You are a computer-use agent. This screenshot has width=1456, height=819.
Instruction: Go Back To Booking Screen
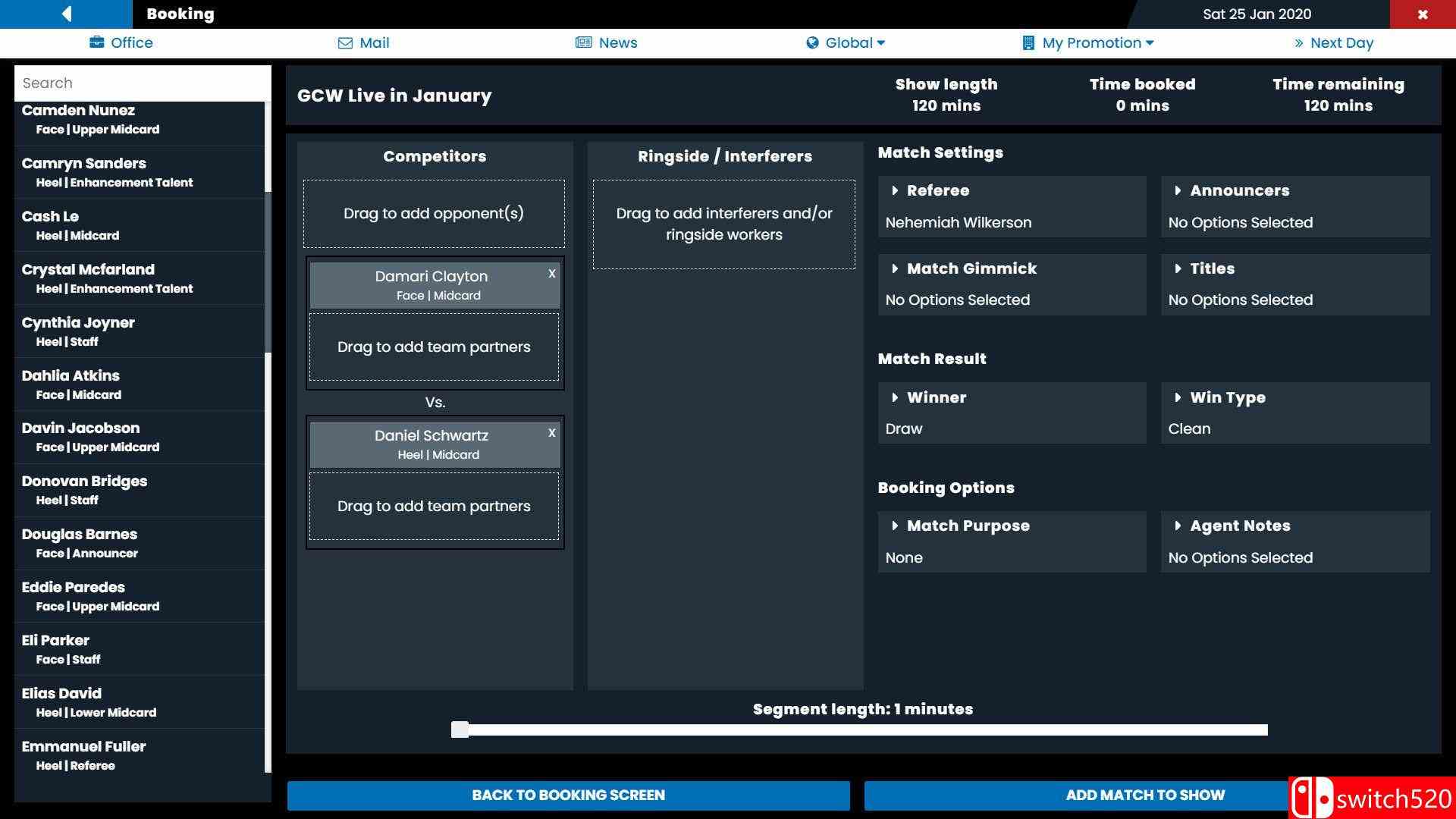(568, 795)
